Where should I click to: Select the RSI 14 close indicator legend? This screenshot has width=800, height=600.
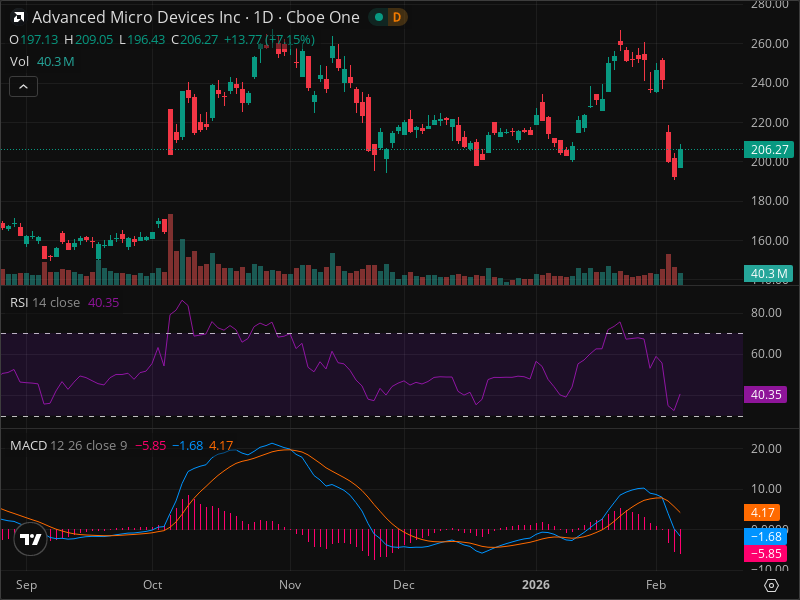[45, 303]
